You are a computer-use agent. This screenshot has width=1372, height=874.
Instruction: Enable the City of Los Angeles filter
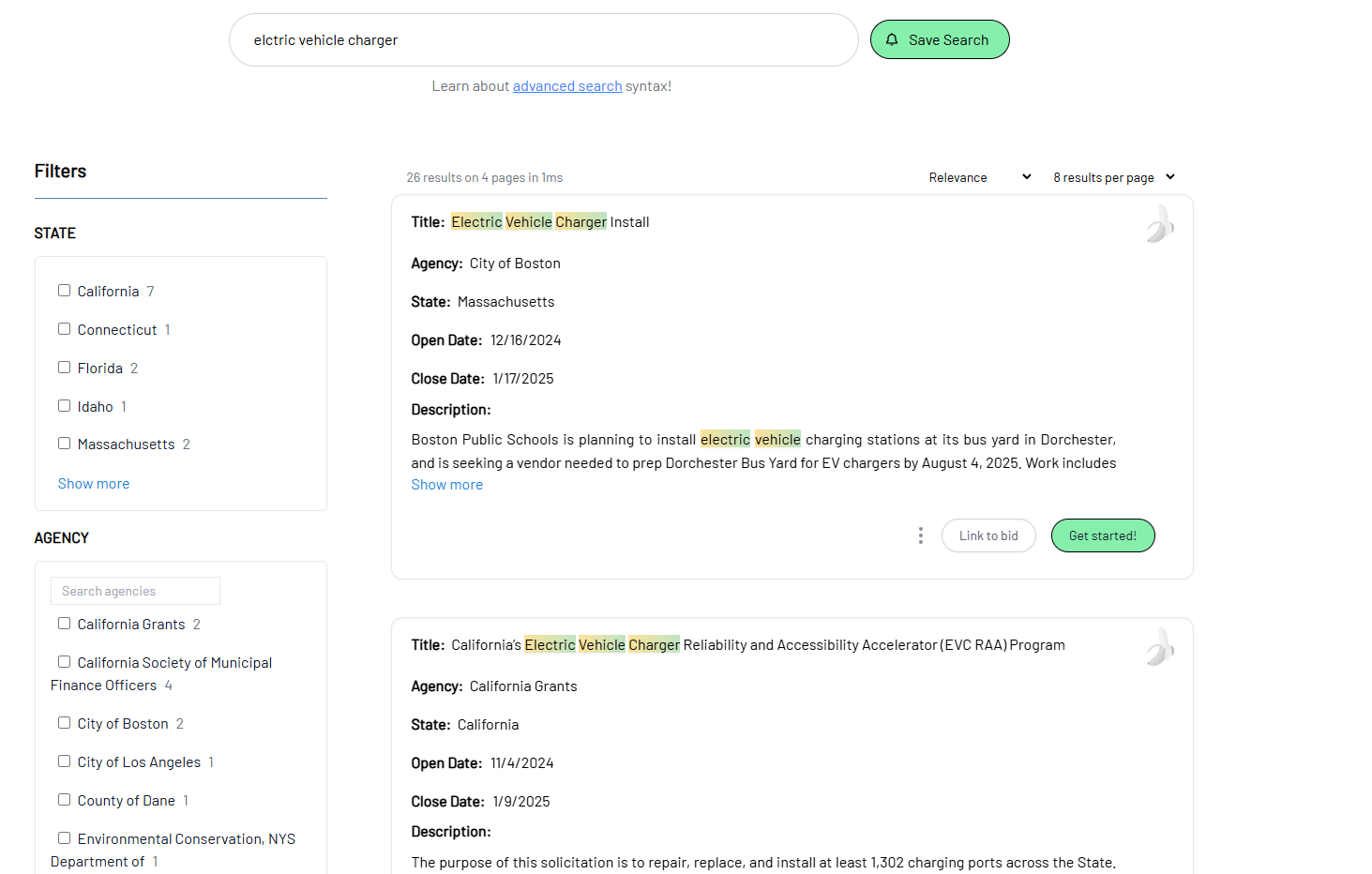(x=64, y=761)
